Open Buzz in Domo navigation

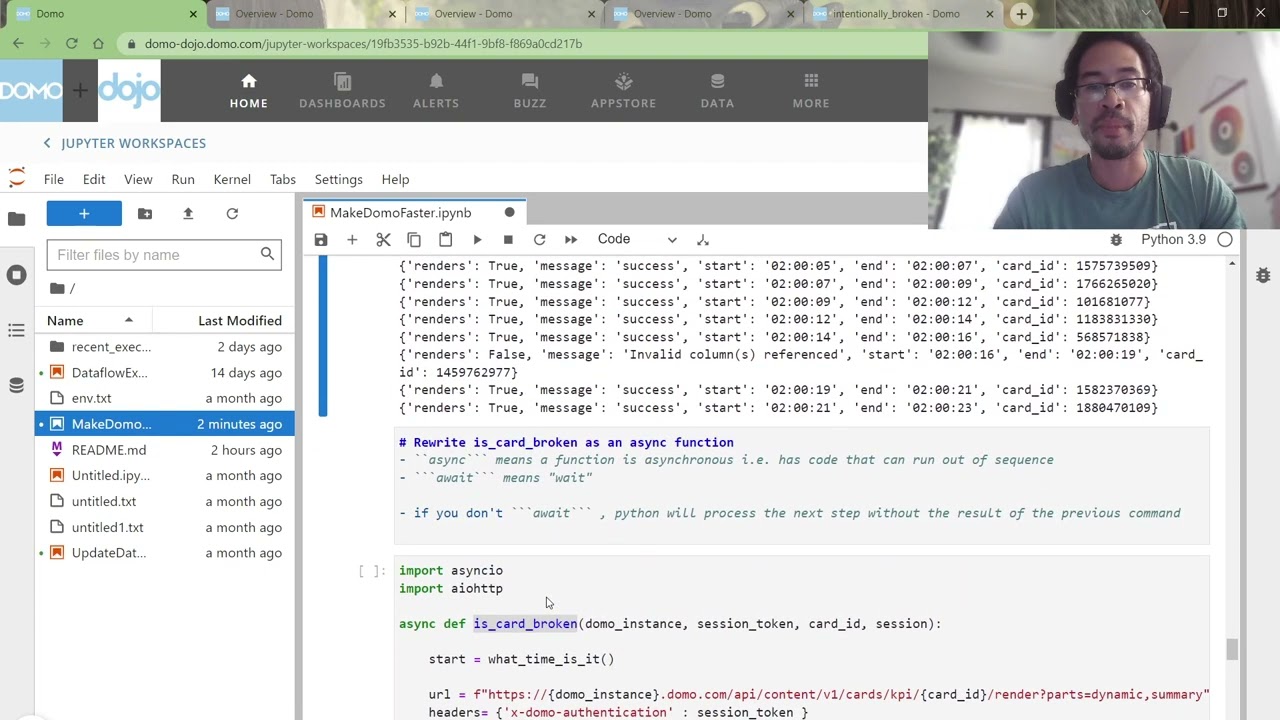[x=530, y=91]
